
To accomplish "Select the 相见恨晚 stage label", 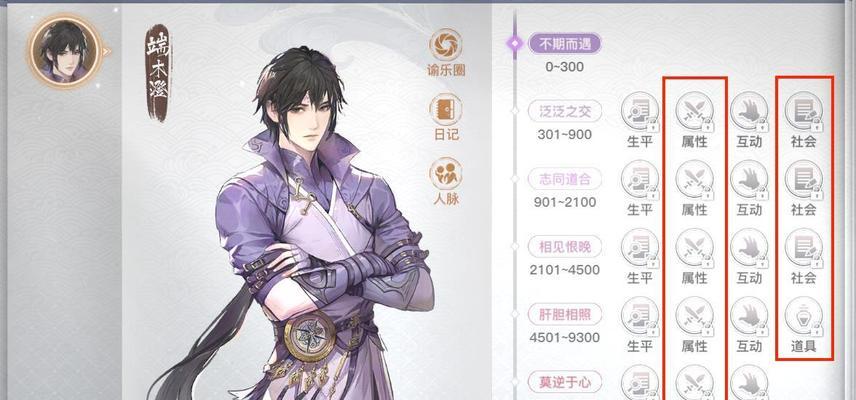I will pos(565,247).
